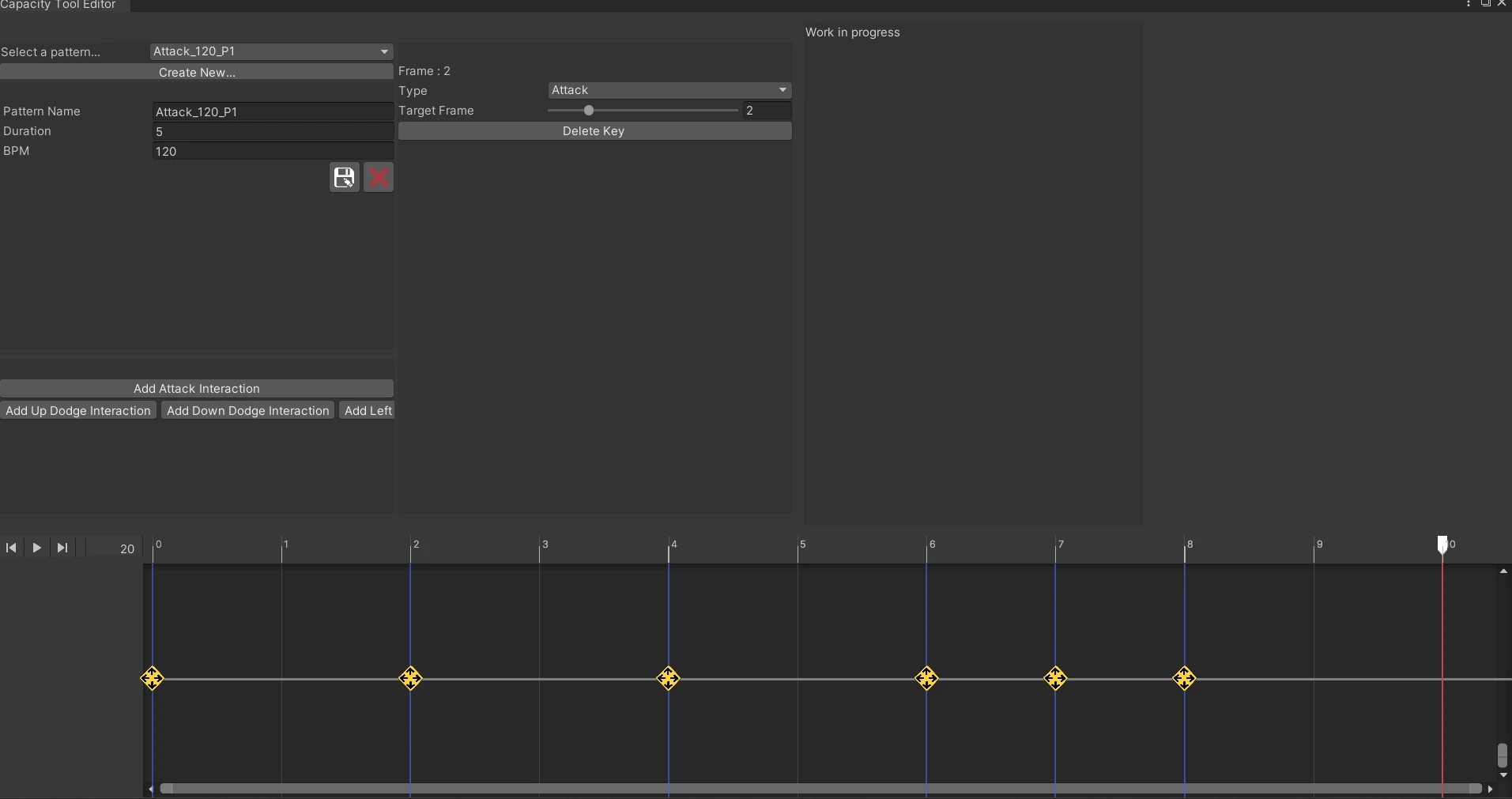Viewport: 1512px width, 799px height.
Task: Select the attack key at frame 0
Action: pyautogui.click(x=153, y=678)
